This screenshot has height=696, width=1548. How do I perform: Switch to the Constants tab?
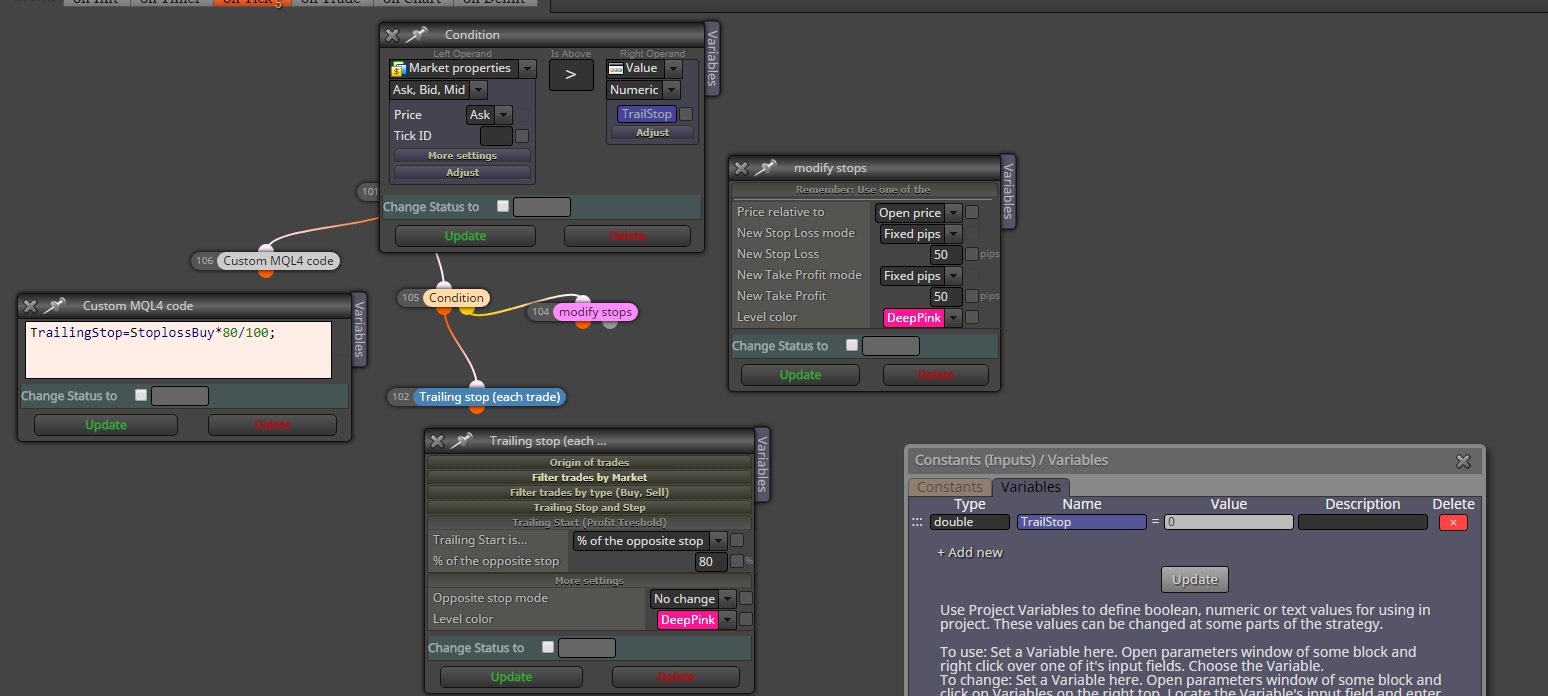coord(949,487)
